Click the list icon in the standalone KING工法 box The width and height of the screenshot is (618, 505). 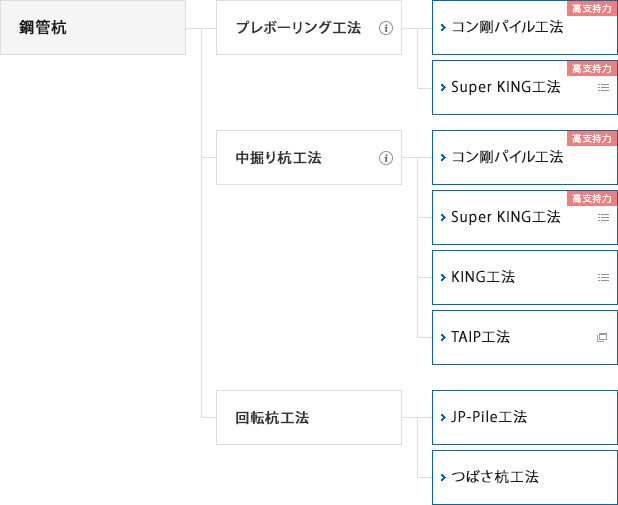pos(603,278)
